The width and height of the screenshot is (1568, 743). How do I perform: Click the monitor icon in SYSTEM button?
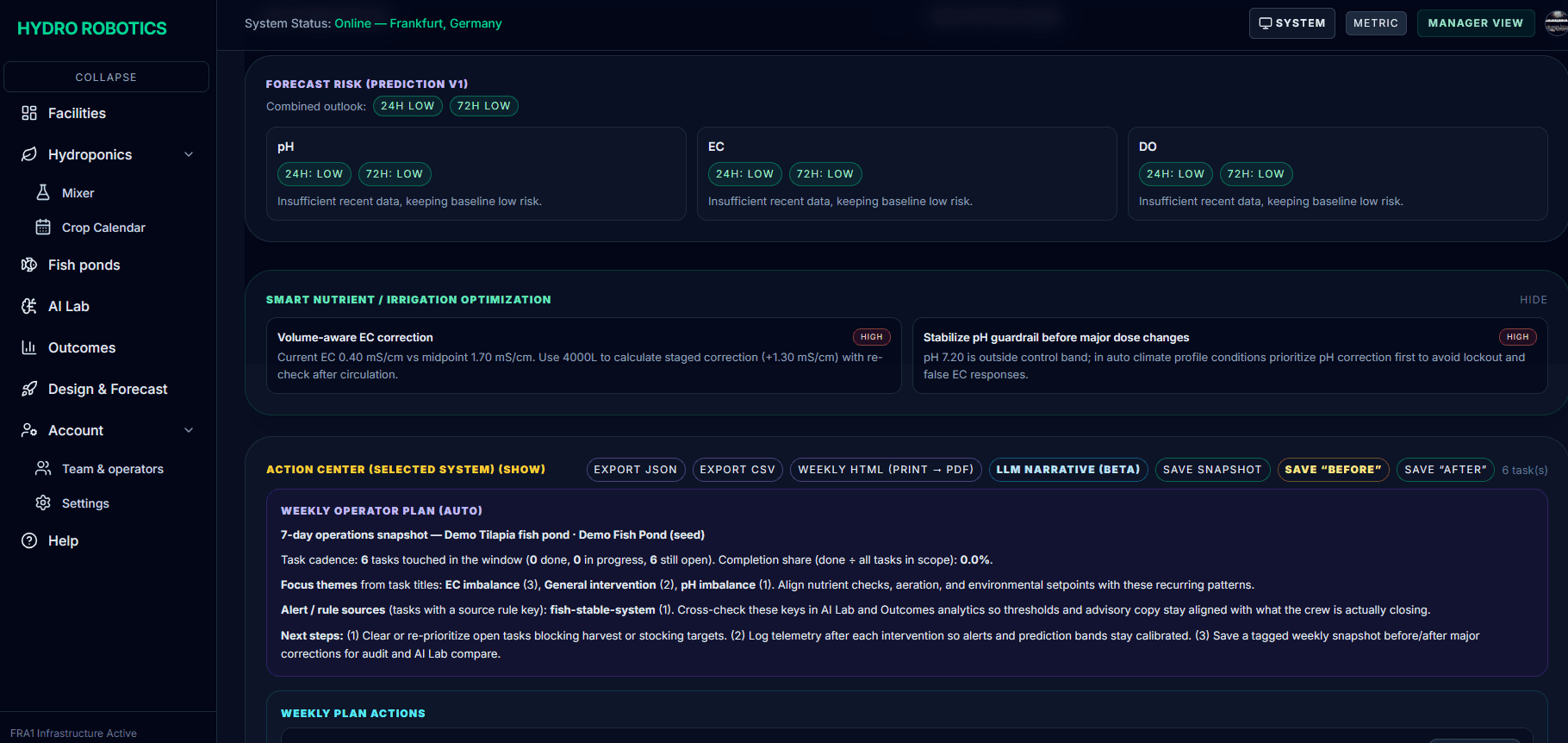coord(1266,23)
